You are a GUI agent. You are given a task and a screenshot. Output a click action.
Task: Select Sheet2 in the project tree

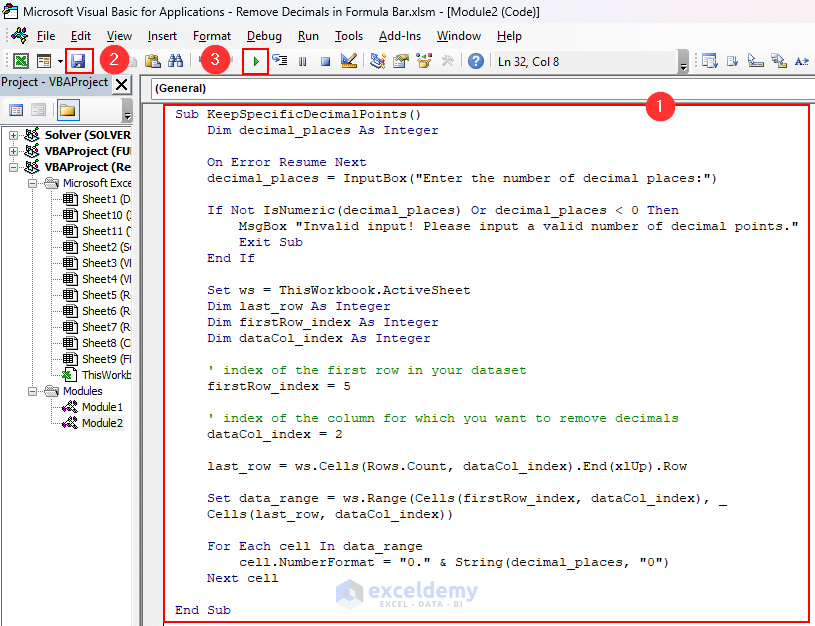[x=97, y=247]
